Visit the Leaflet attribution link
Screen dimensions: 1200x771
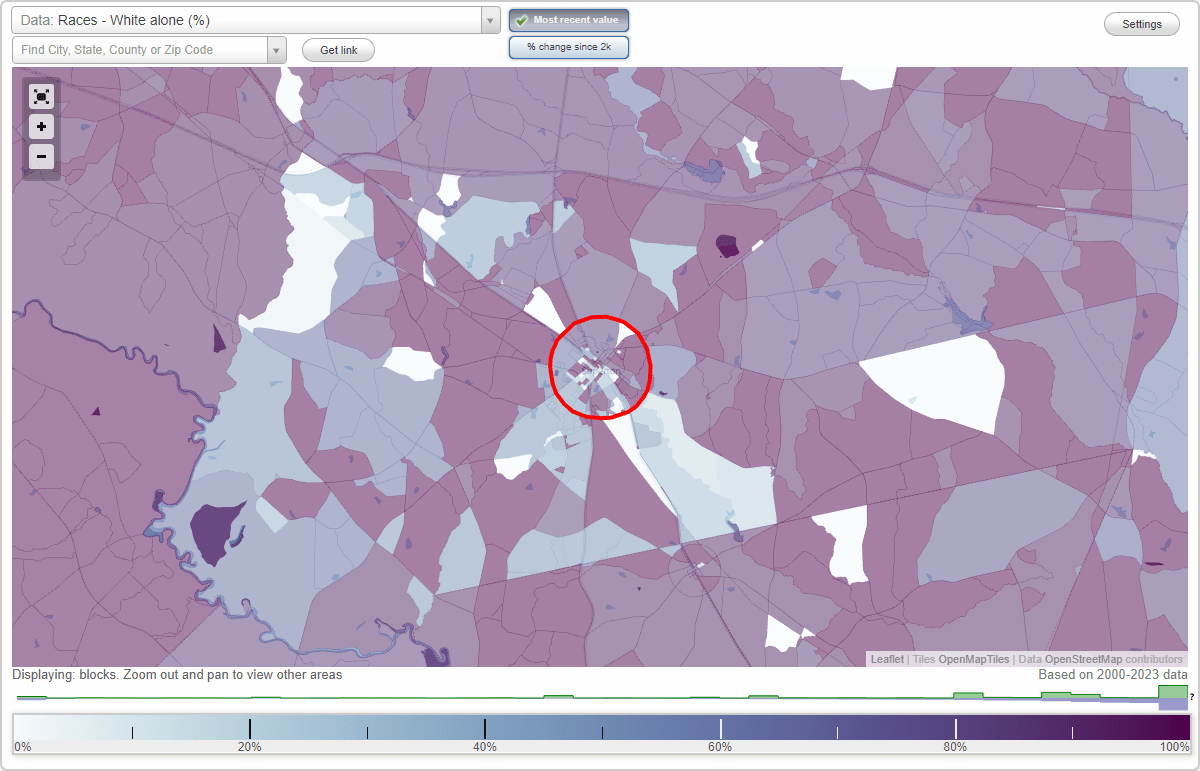tap(886, 659)
